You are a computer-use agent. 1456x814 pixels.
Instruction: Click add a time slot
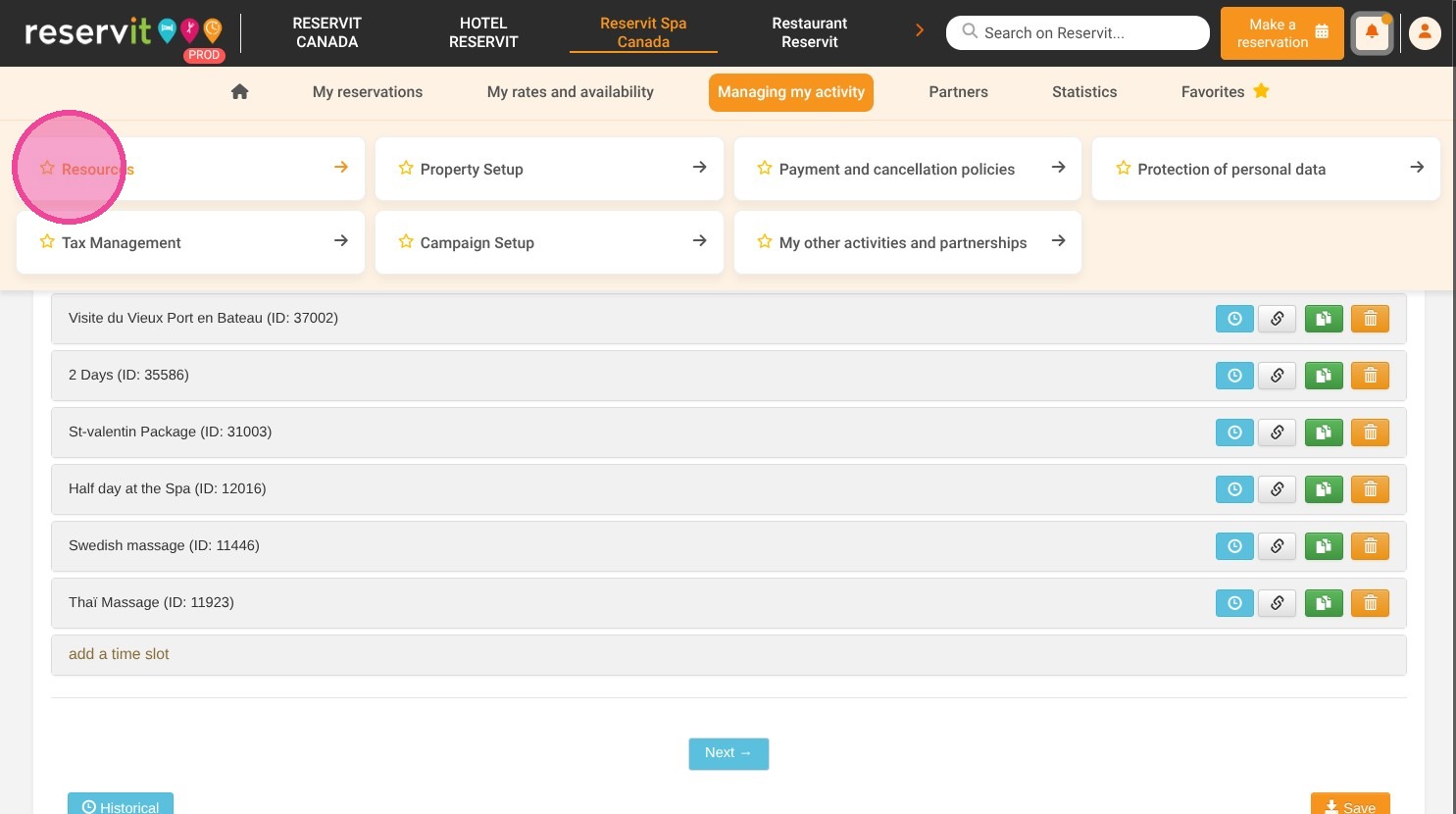(x=119, y=654)
